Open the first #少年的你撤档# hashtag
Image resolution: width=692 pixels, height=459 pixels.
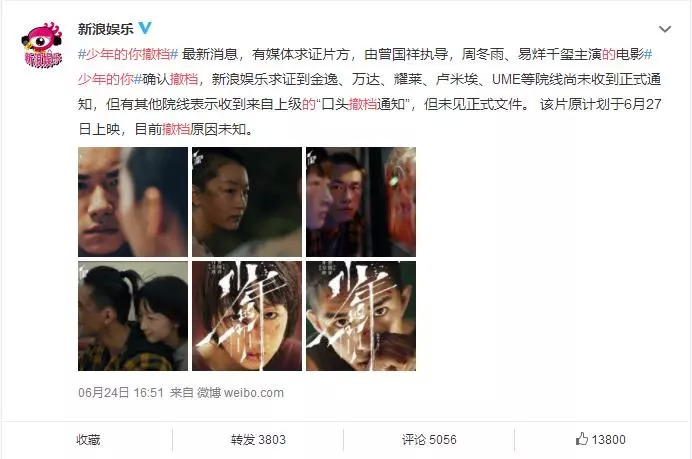(128, 54)
